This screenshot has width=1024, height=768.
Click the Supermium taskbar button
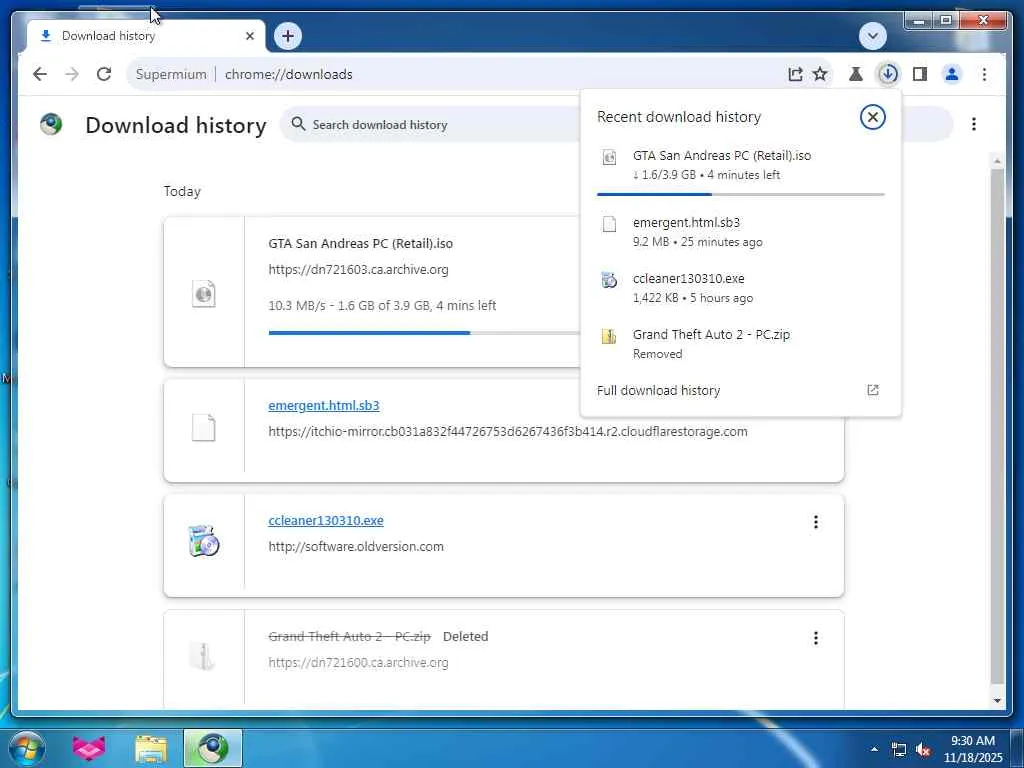point(213,748)
